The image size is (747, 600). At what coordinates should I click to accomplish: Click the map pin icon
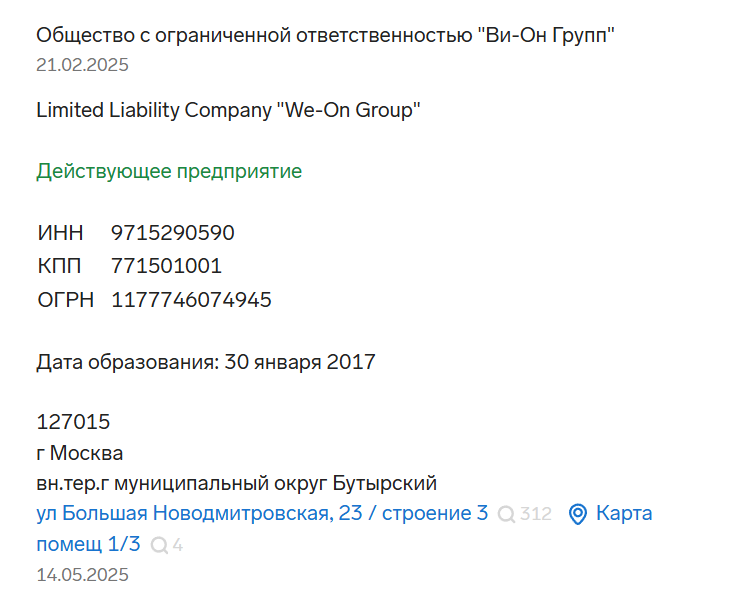578,514
